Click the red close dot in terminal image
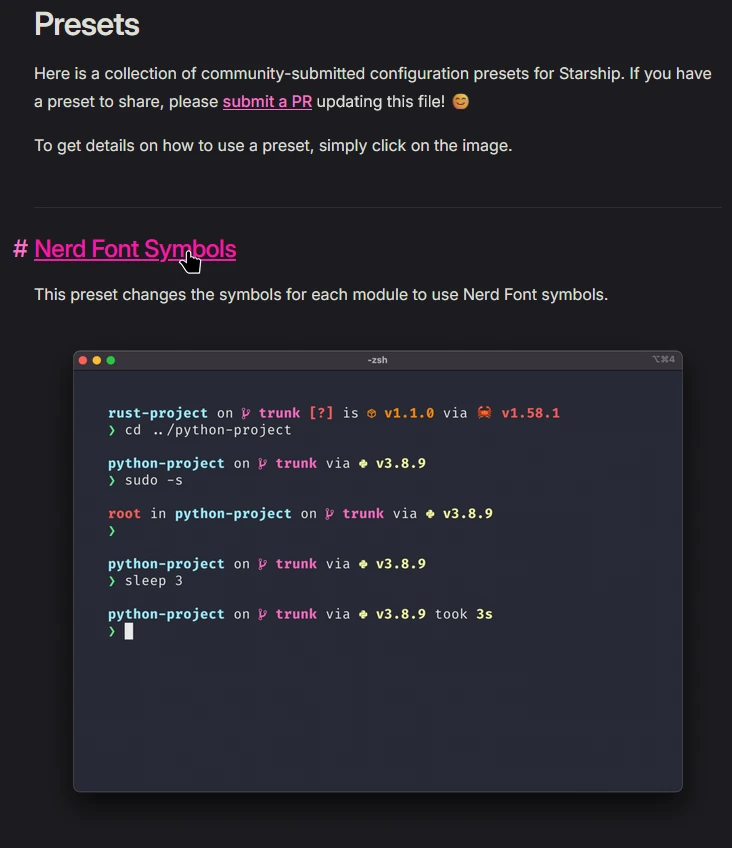This screenshot has height=848, width=732. pos(83,360)
